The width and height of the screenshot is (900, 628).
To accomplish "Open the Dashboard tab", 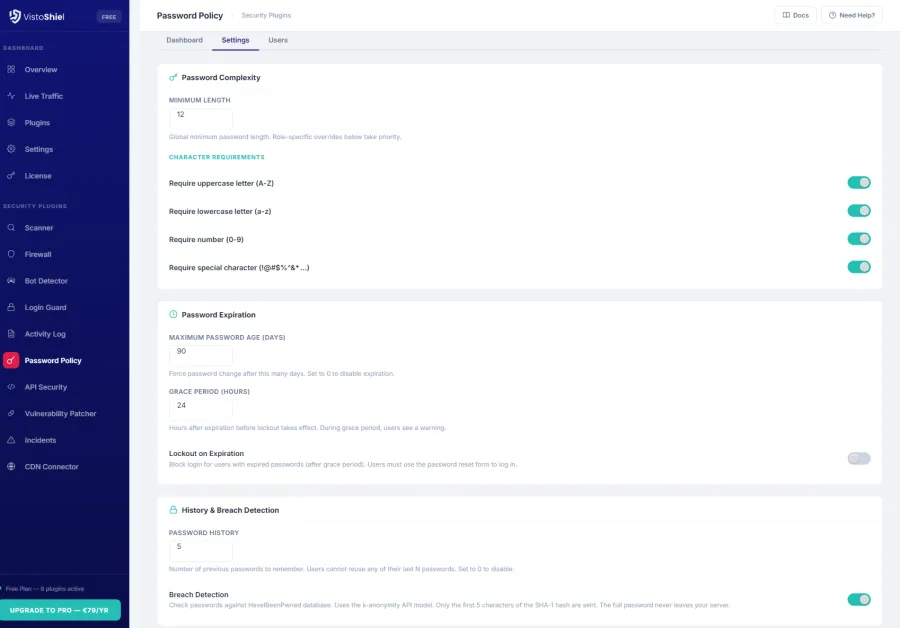I will [184, 40].
